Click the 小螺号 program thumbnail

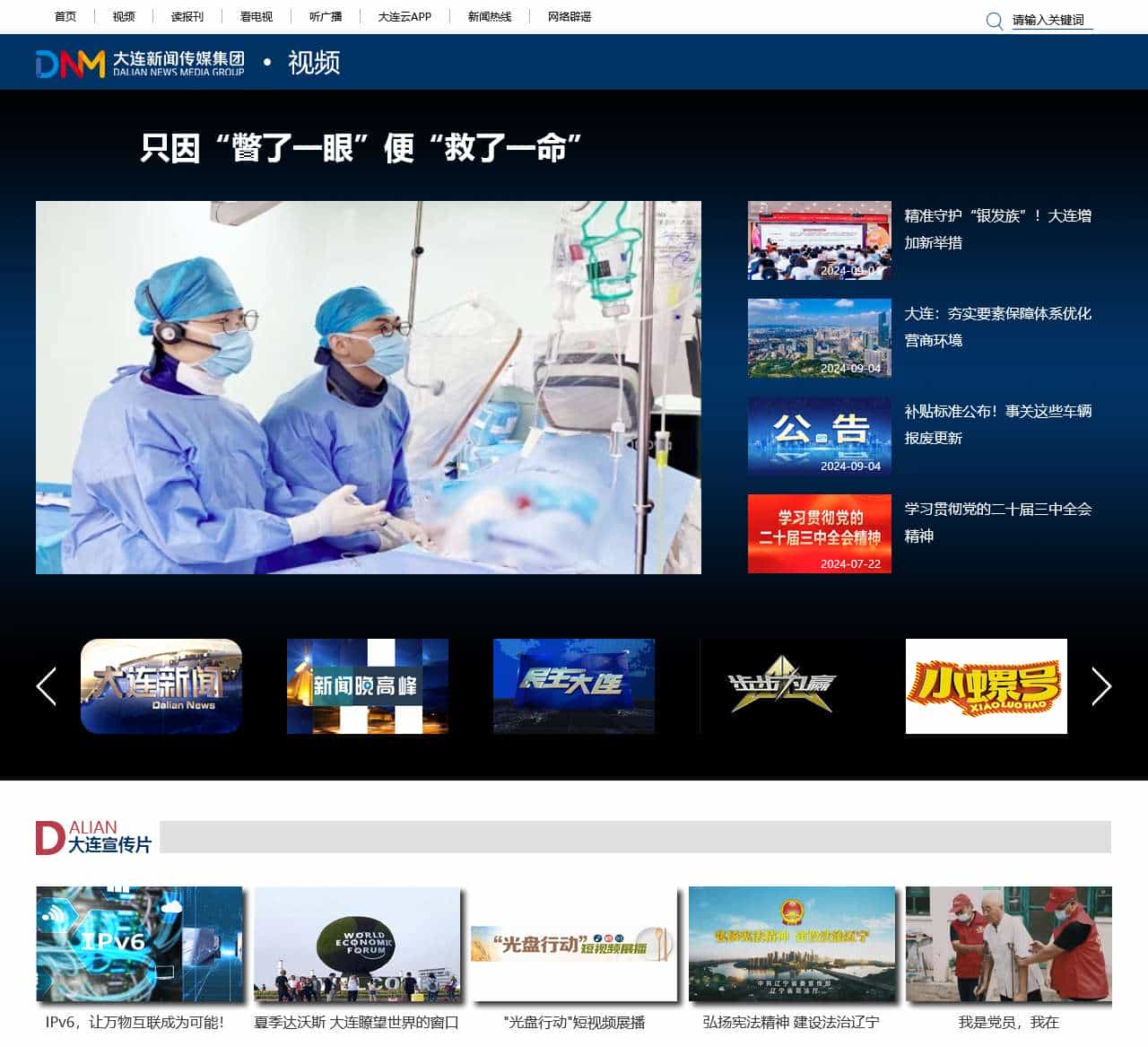(986, 686)
